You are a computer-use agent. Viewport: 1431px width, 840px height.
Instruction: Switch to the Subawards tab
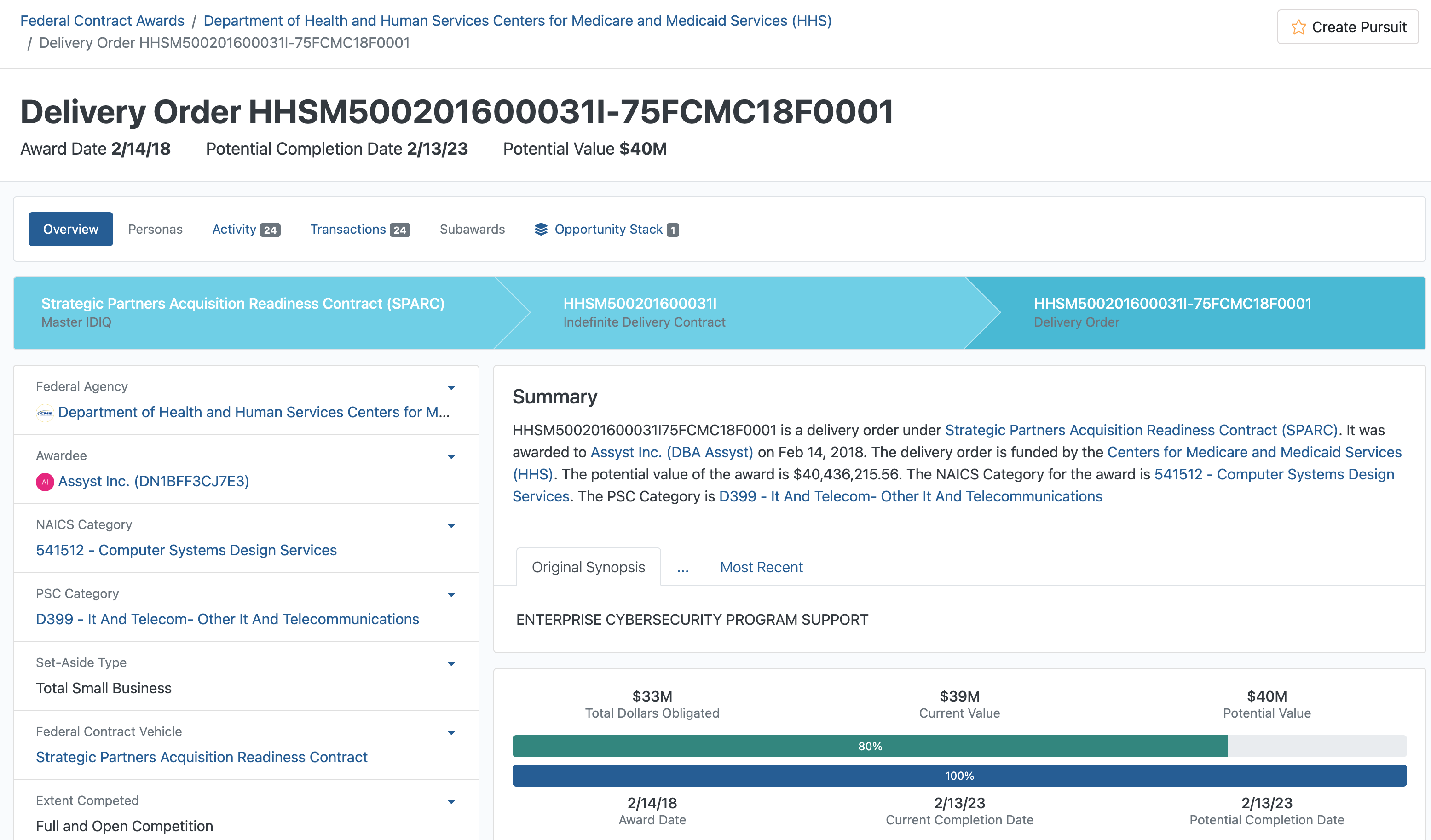click(472, 229)
